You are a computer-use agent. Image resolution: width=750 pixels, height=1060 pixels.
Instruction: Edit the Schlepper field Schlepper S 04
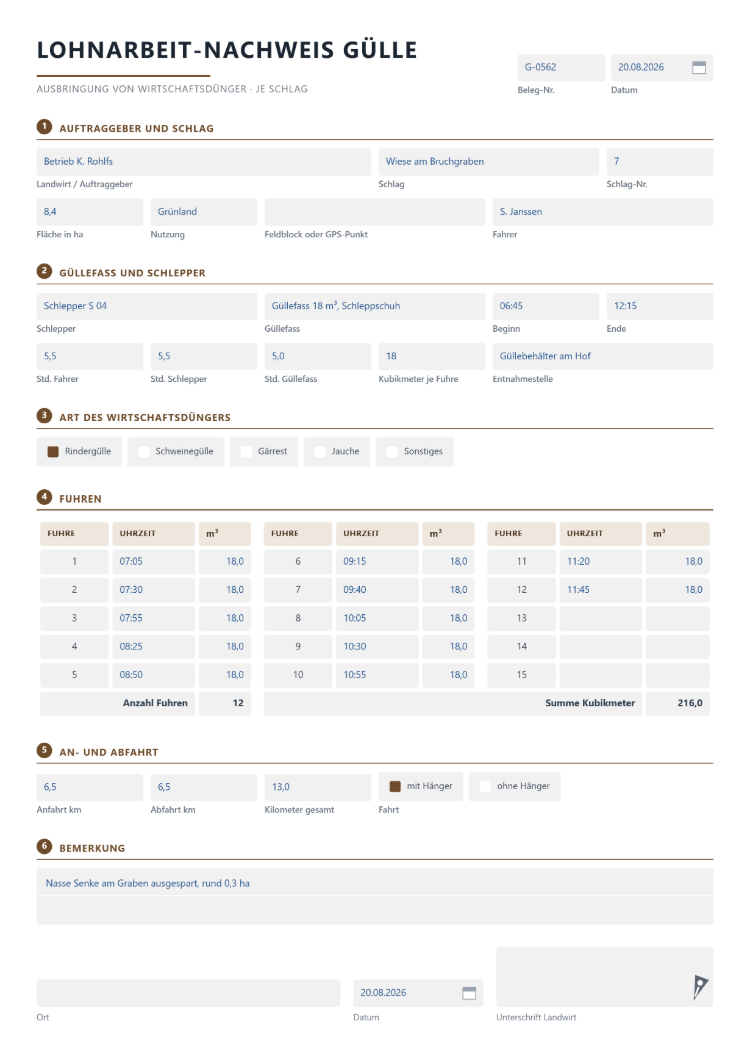pyautogui.click(x=147, y=306)
